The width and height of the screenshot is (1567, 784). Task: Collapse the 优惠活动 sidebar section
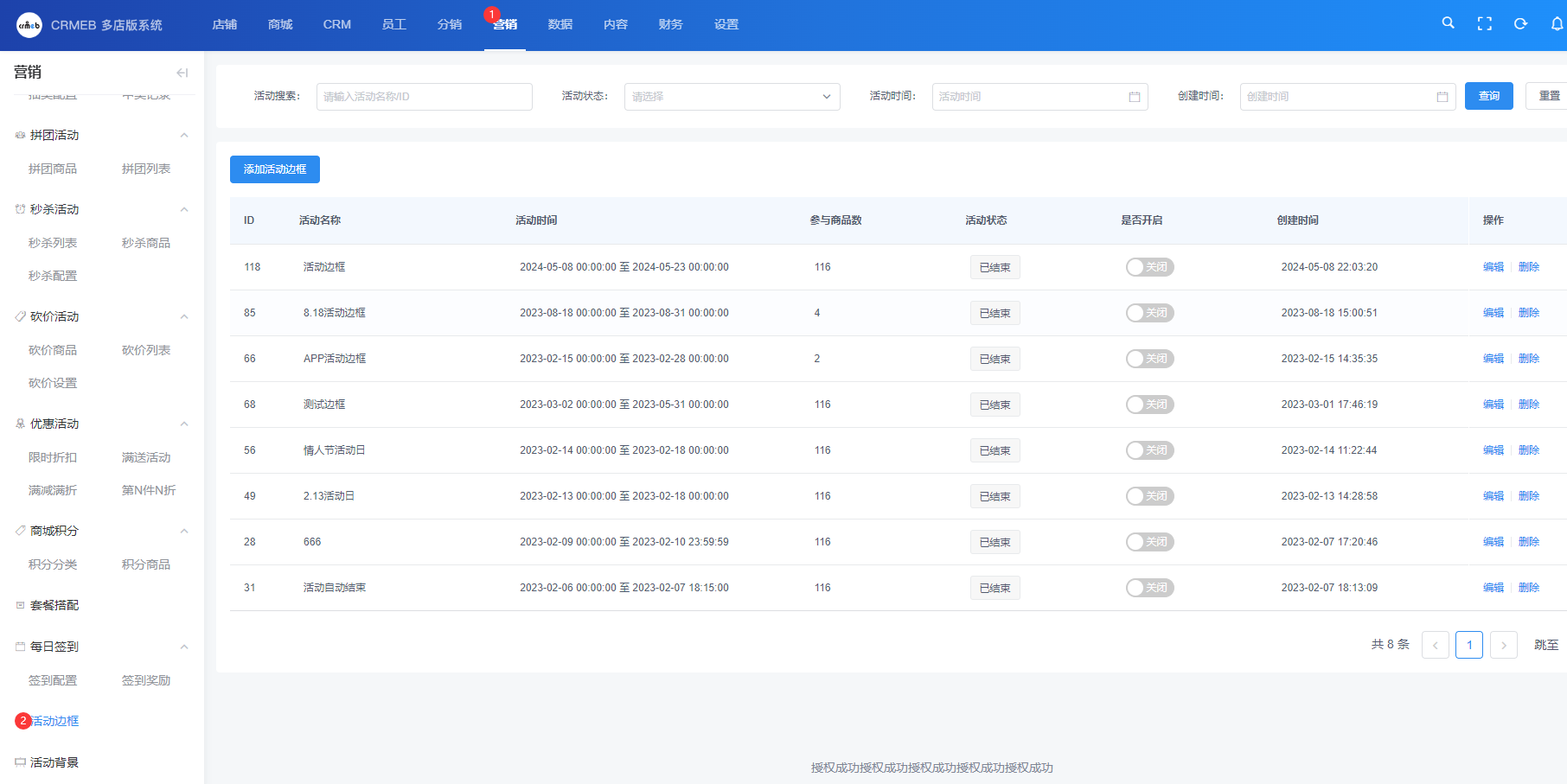tap(183, 424)
